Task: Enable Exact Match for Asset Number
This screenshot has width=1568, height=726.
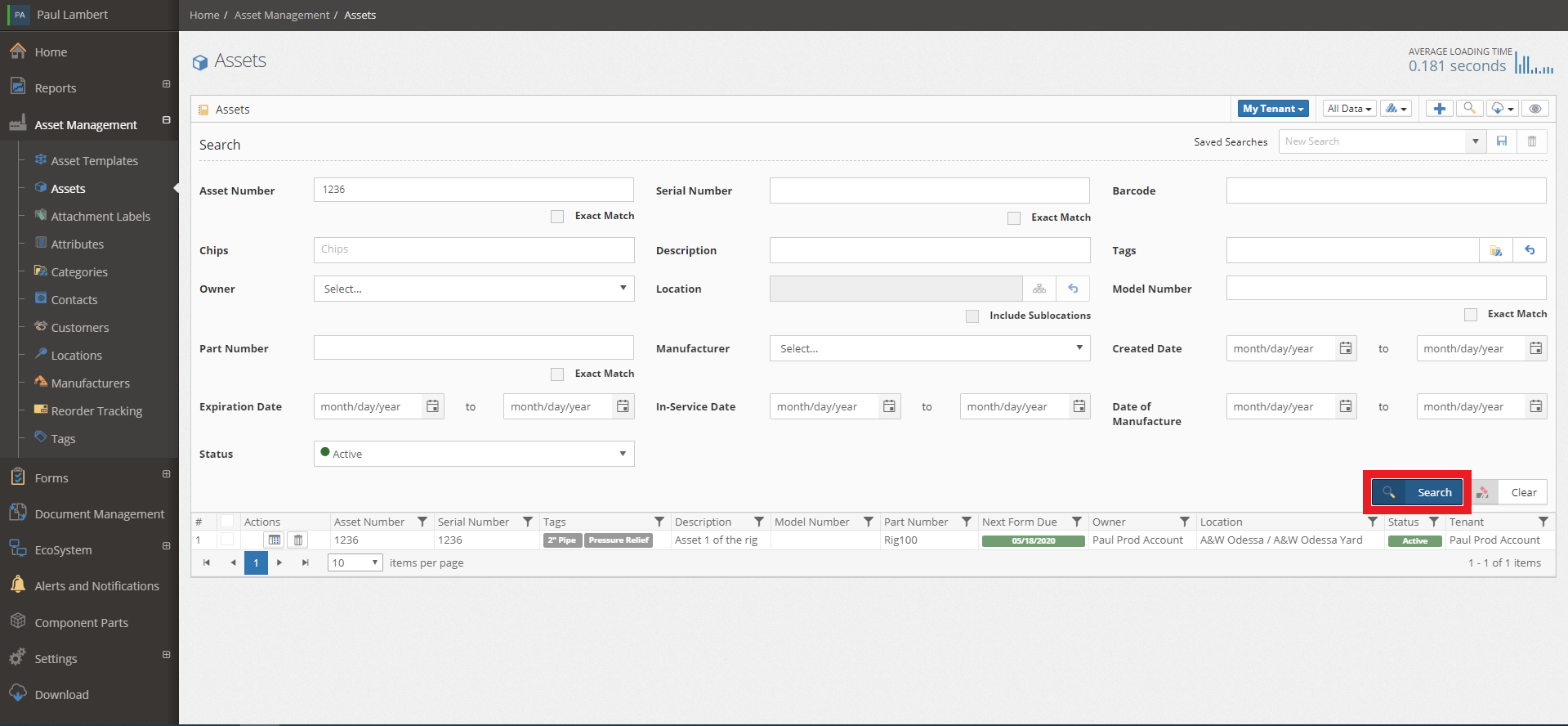Action: coord(557,217)
